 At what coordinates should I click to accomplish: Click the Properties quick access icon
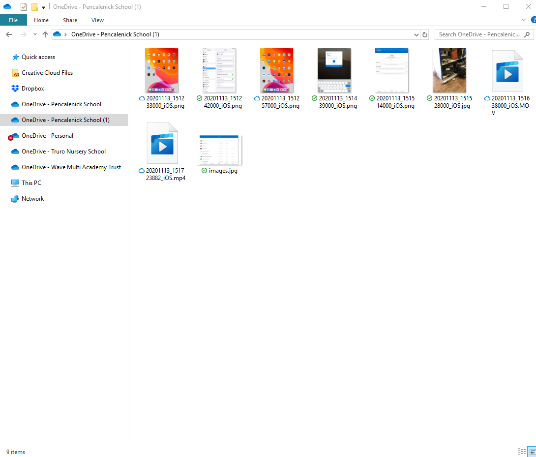click(x=23, y=7)
